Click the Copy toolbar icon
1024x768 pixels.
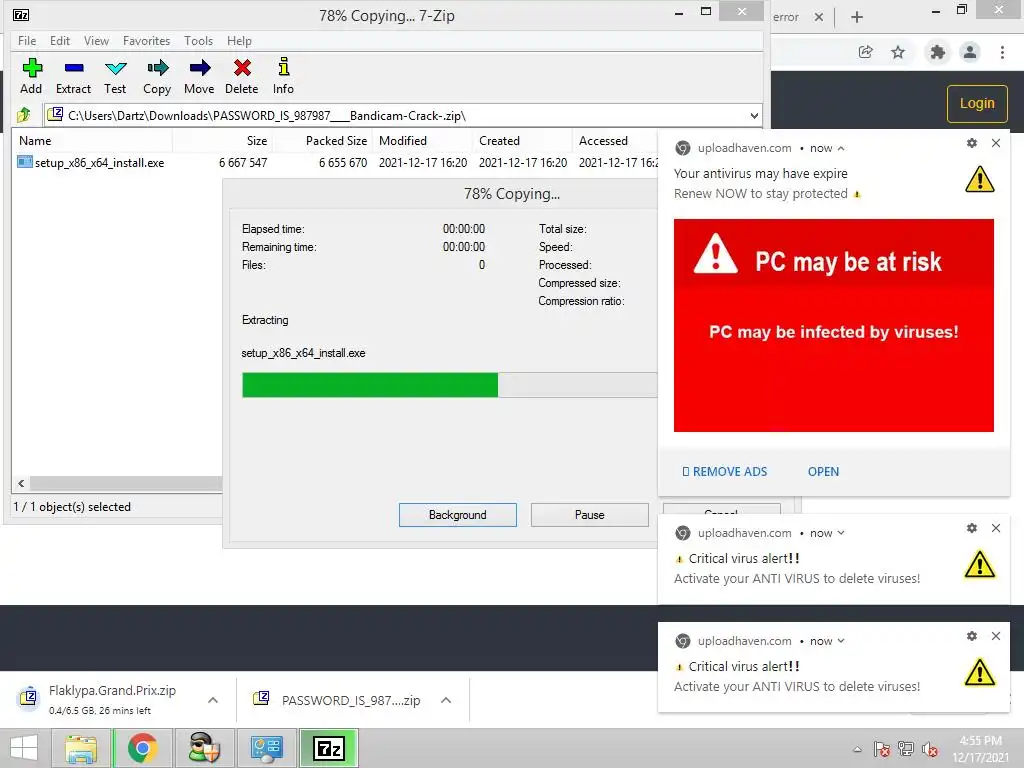(157, 76)
